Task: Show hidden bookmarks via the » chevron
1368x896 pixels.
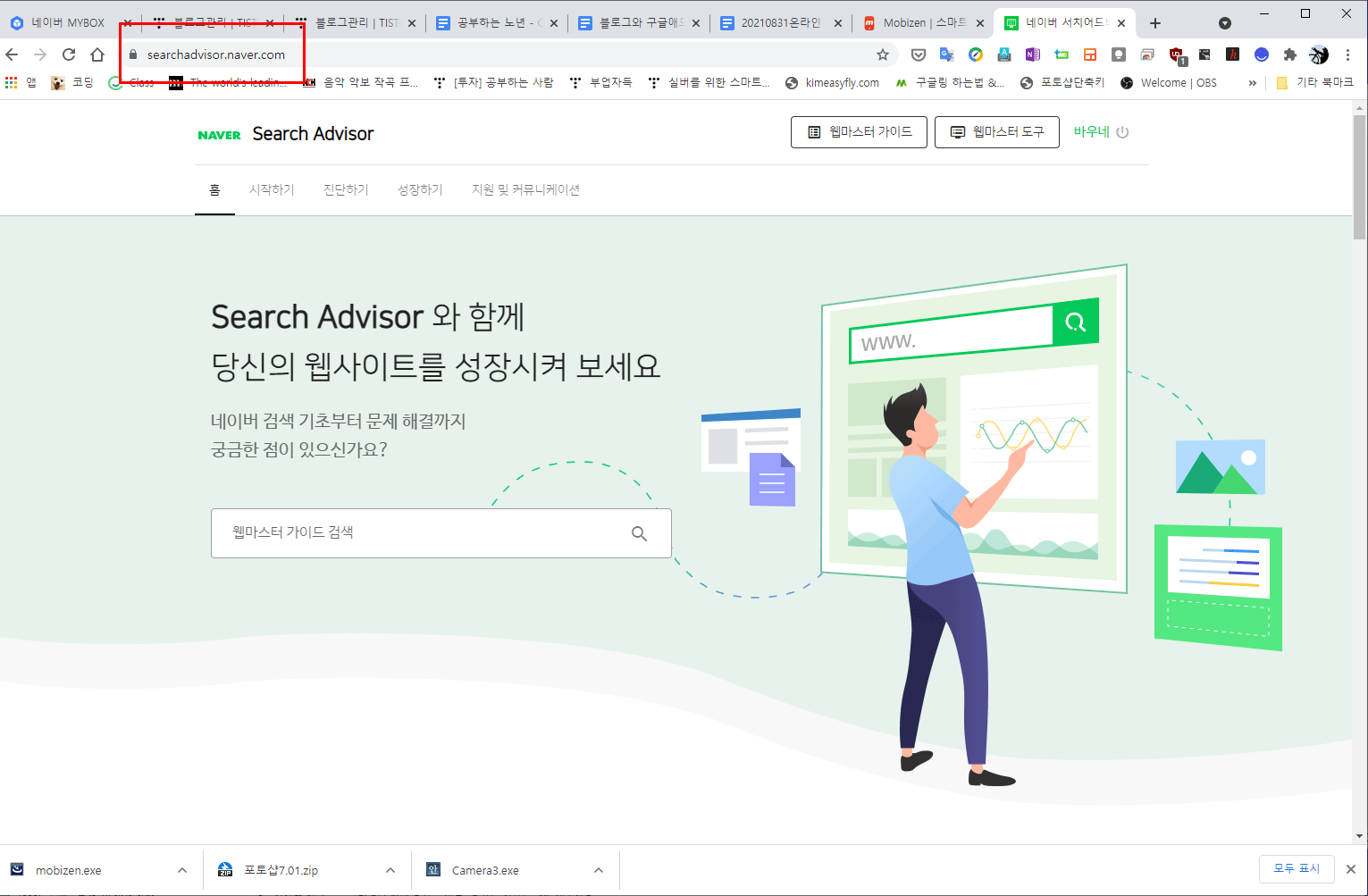Action: (x=1253, y=82)
